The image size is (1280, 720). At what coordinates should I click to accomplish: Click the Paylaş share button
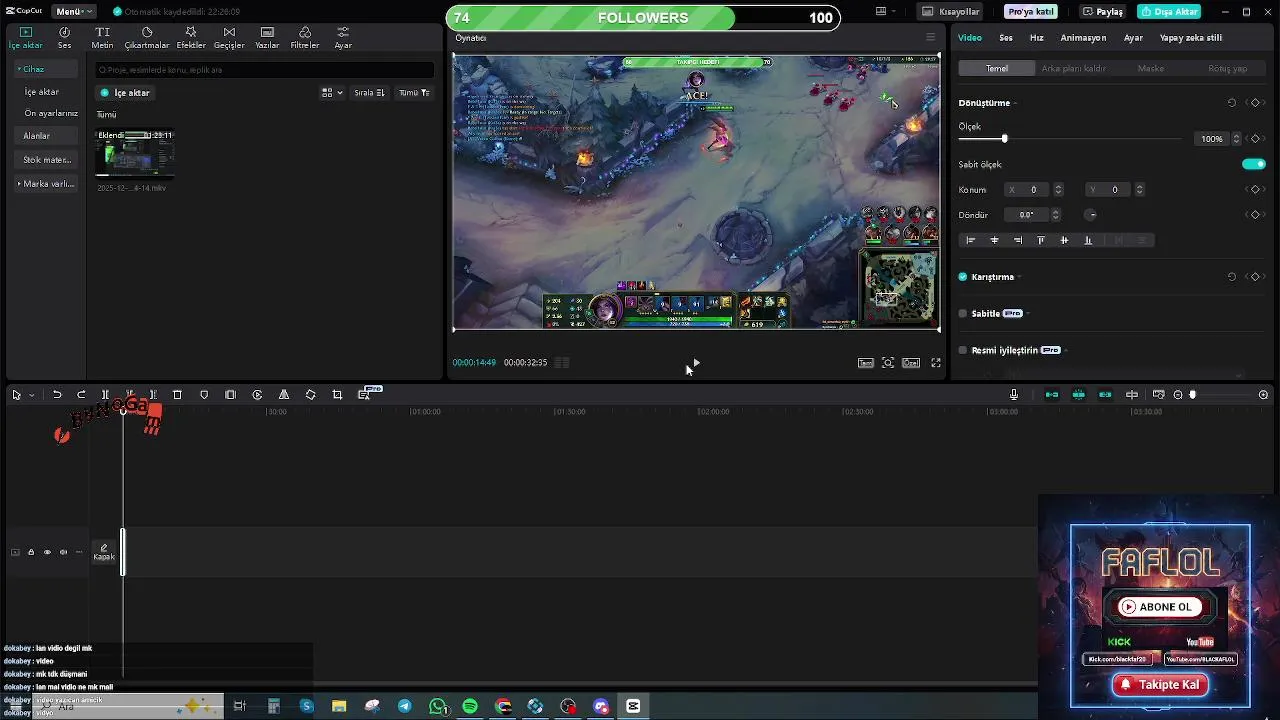point(1103,11)
